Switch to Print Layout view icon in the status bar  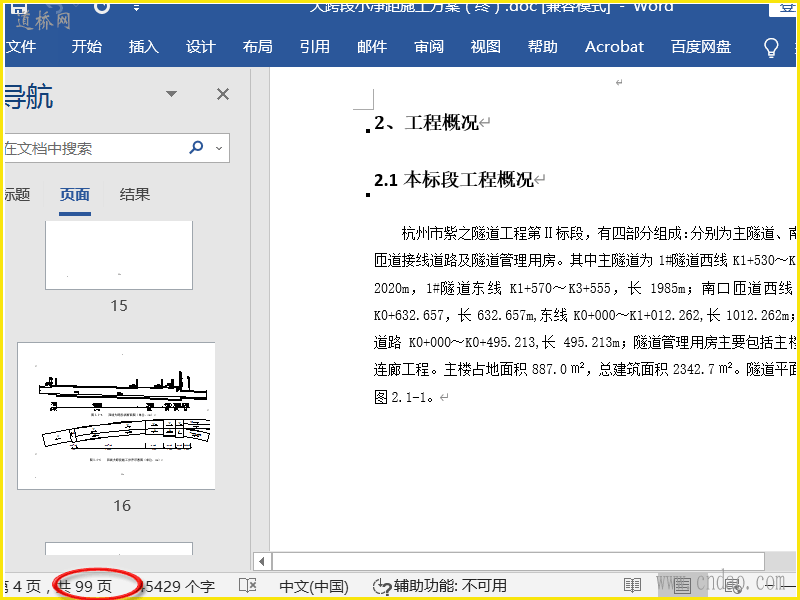pyautogui.click(x=682, y=586)
